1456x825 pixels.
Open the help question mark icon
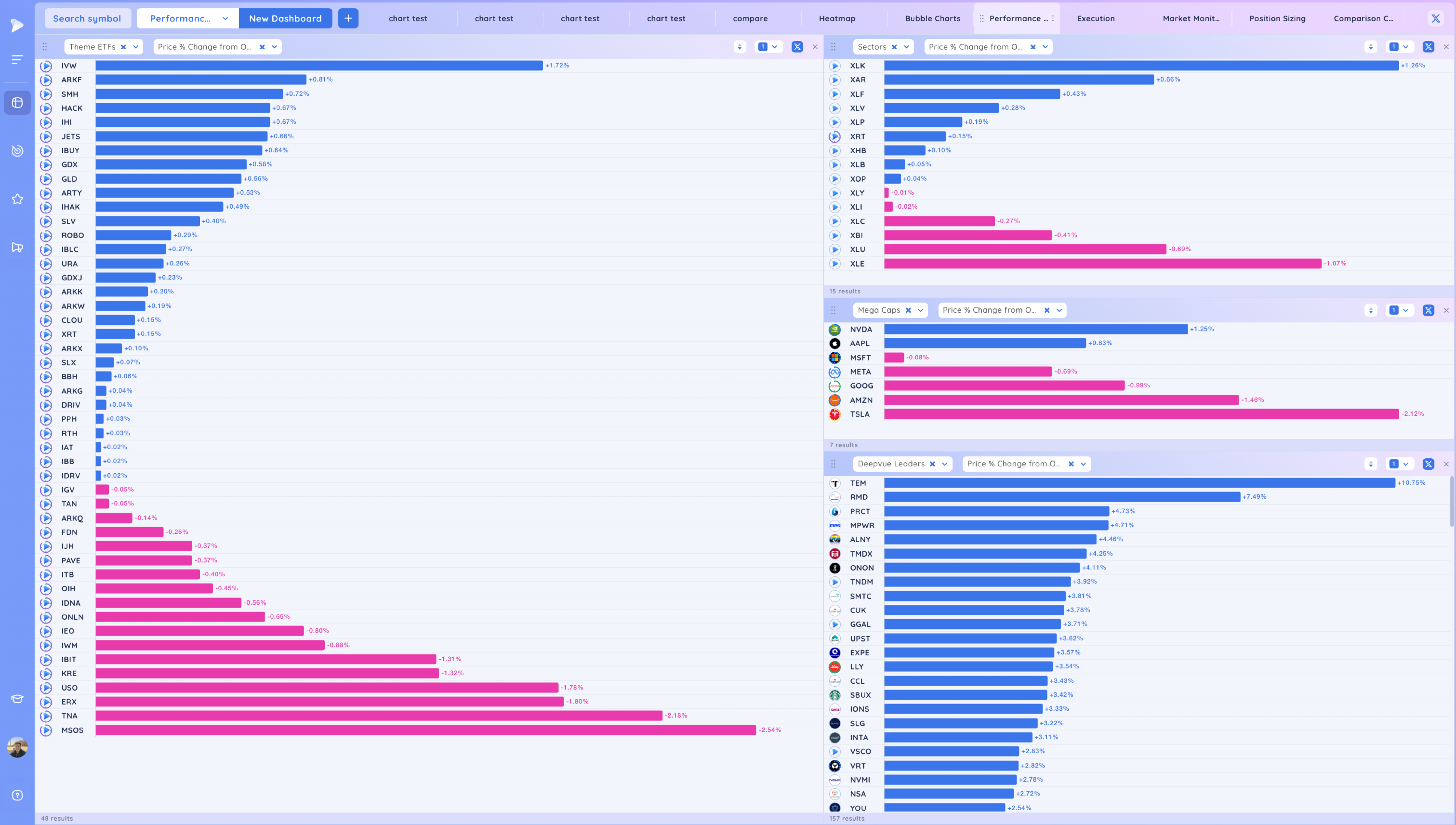17,795
